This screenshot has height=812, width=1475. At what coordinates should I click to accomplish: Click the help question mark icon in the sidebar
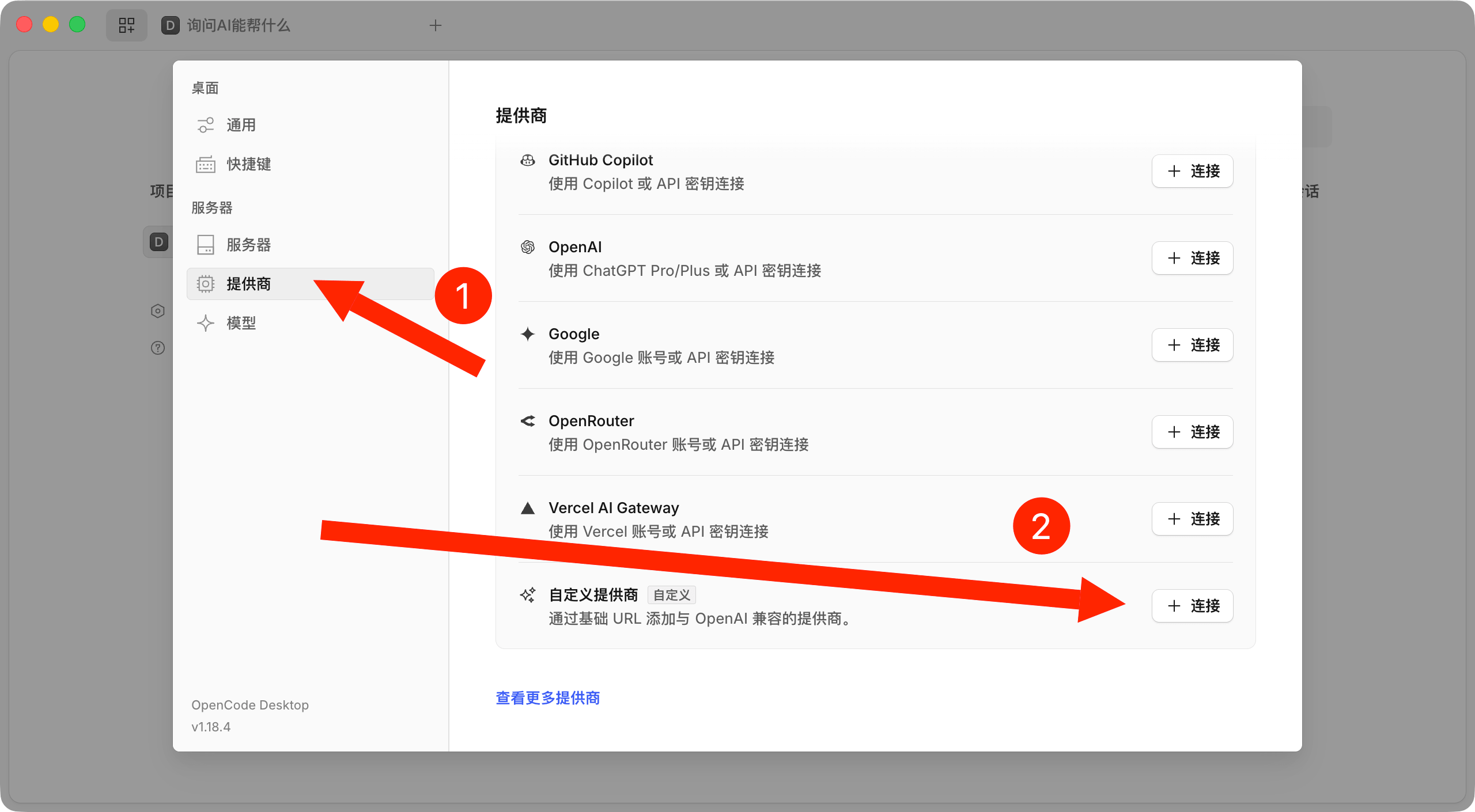[x=158, y=348]
